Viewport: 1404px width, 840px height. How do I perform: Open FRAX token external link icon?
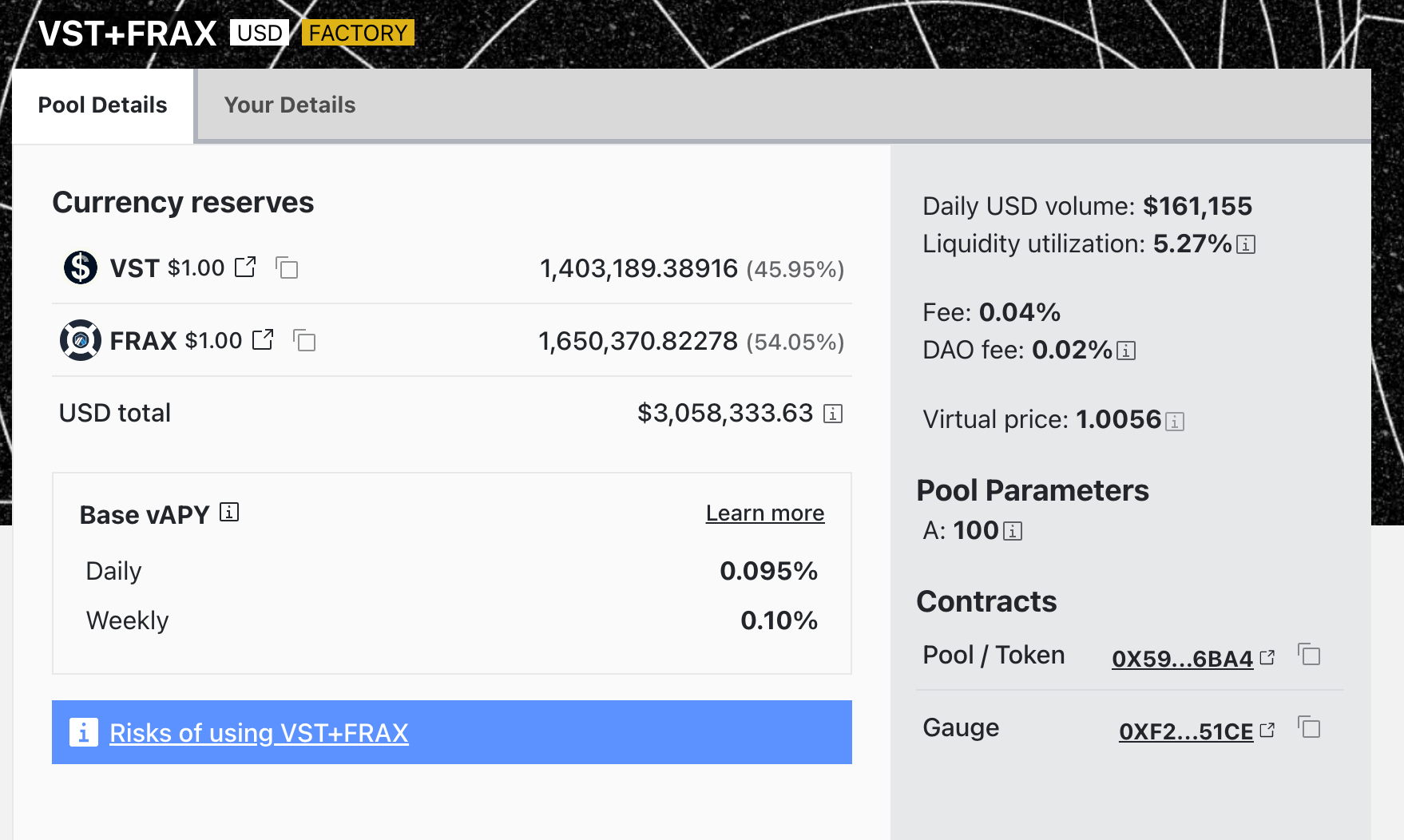click(x=263, y=339)
